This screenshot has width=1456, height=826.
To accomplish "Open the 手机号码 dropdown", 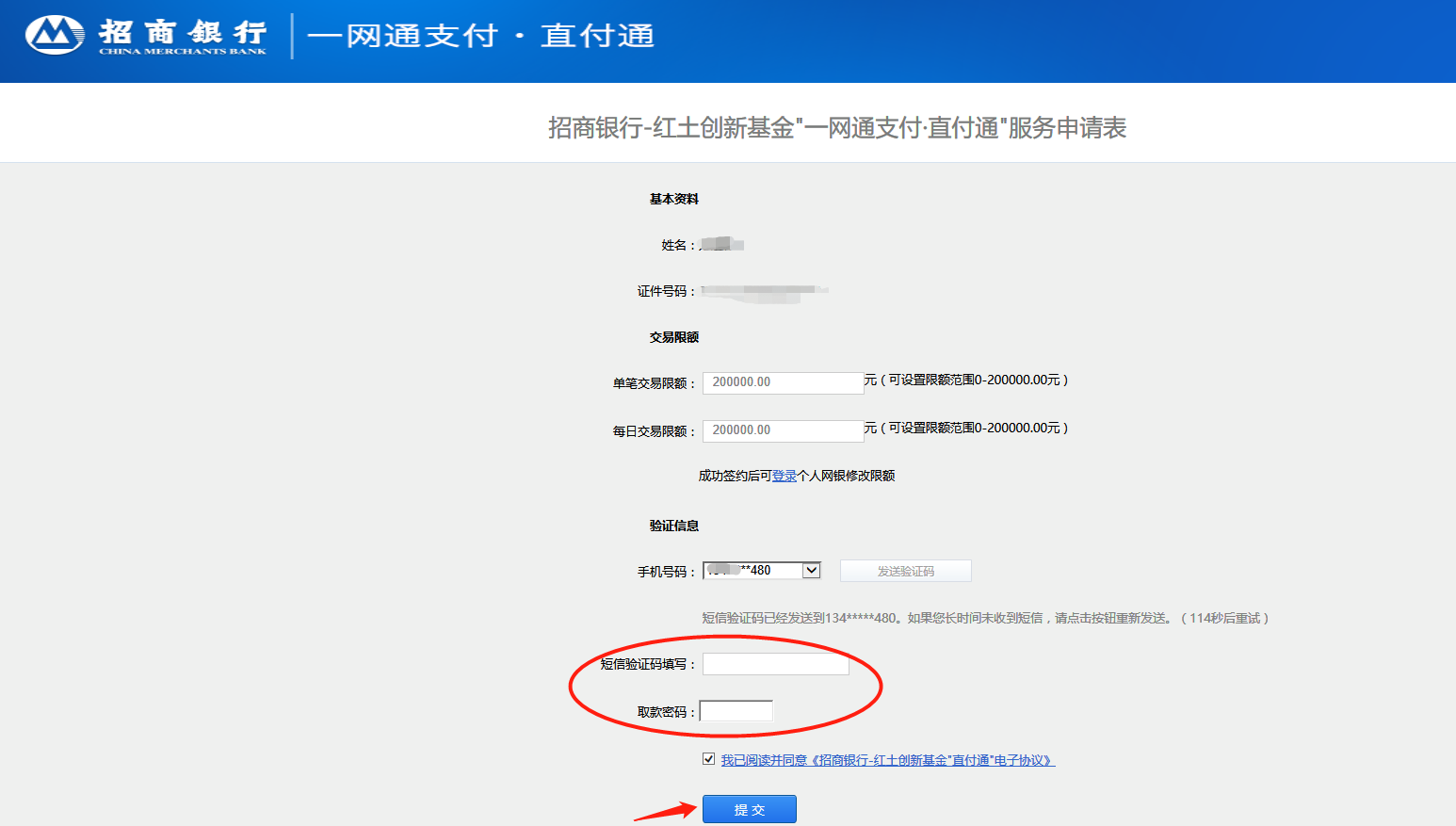I will [762, 571].
